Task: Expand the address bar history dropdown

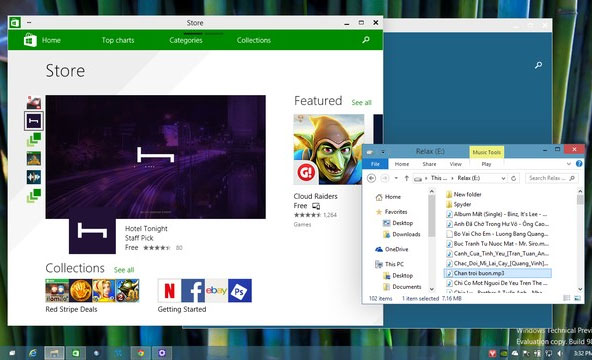Action: point(503,178)
